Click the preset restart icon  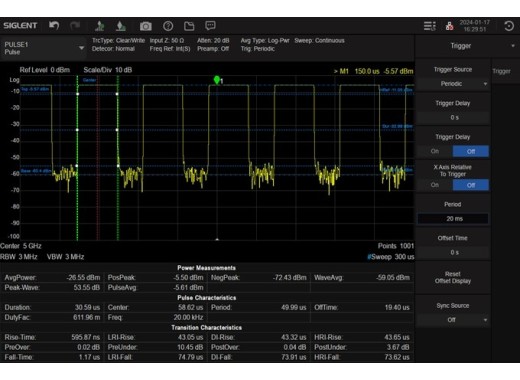509,26
